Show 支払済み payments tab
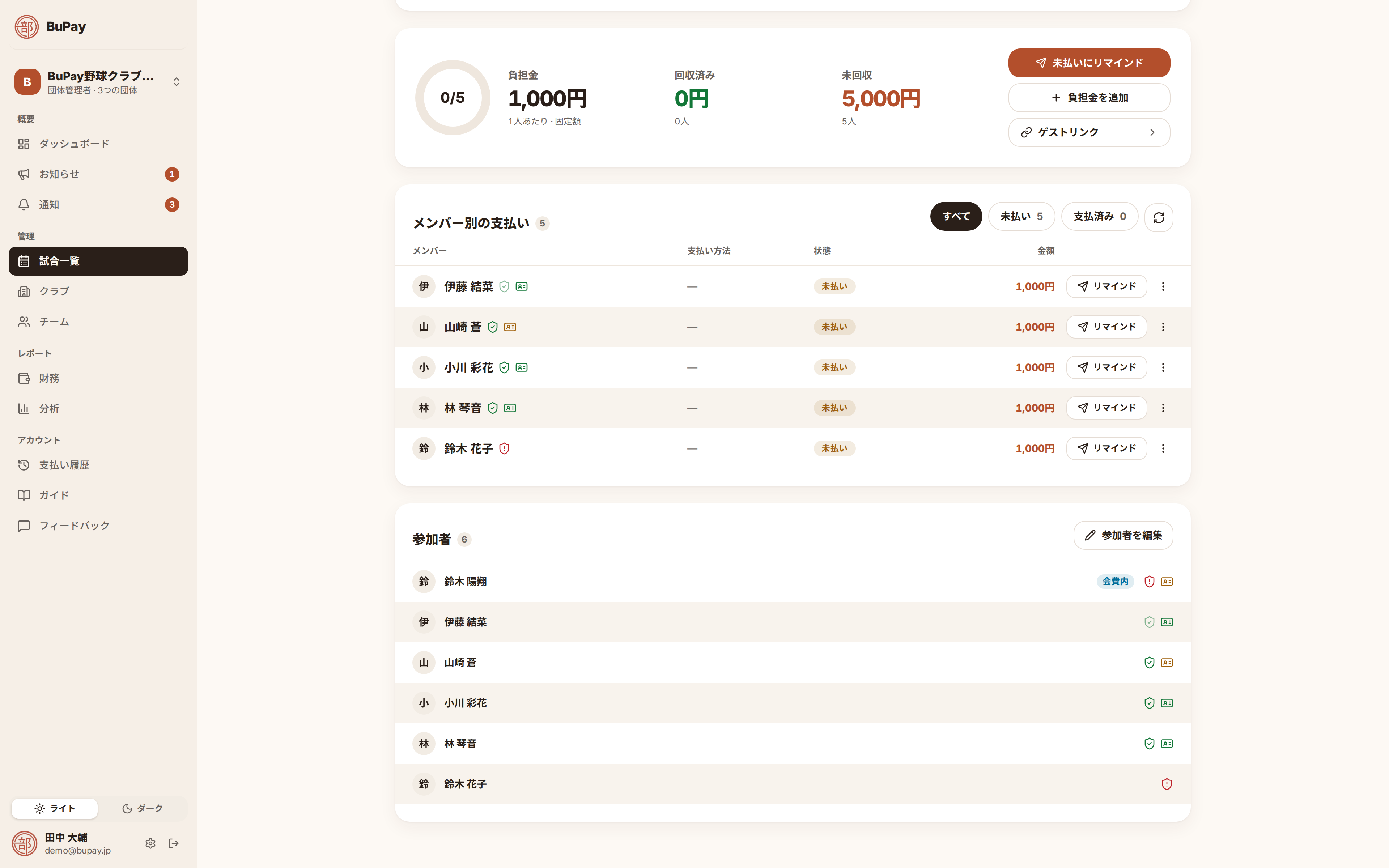 pos(1099,216)
